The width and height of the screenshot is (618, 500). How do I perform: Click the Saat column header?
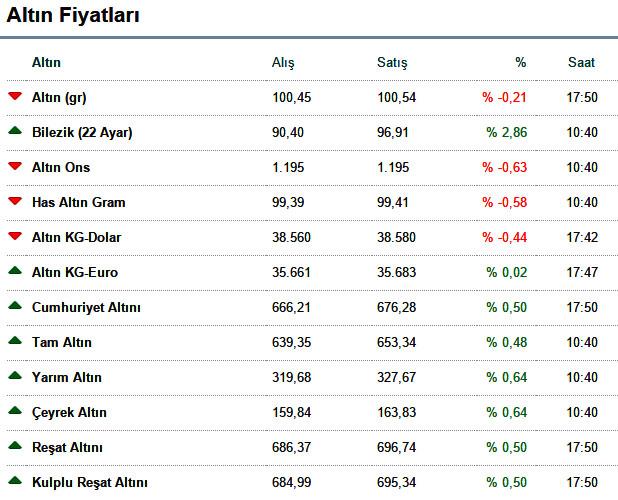[x=581, y=62]
